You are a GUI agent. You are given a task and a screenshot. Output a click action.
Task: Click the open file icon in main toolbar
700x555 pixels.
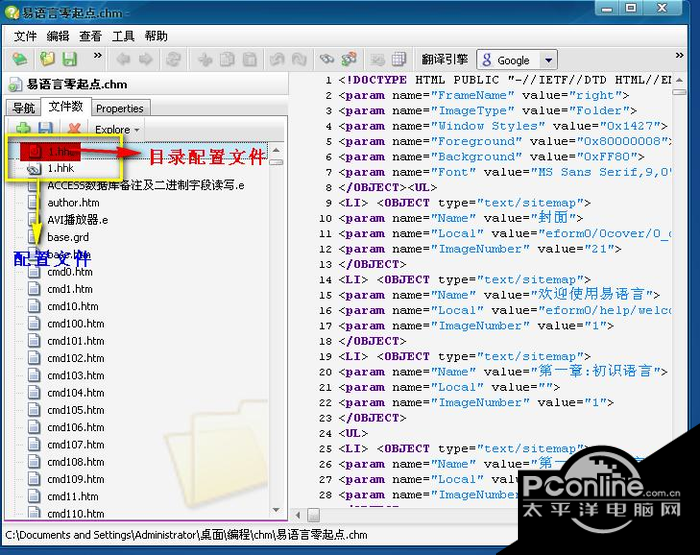47,60
